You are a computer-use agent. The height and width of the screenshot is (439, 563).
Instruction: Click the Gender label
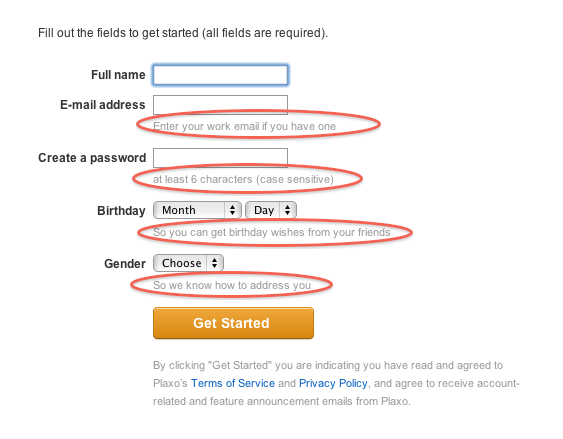[125, 264]
